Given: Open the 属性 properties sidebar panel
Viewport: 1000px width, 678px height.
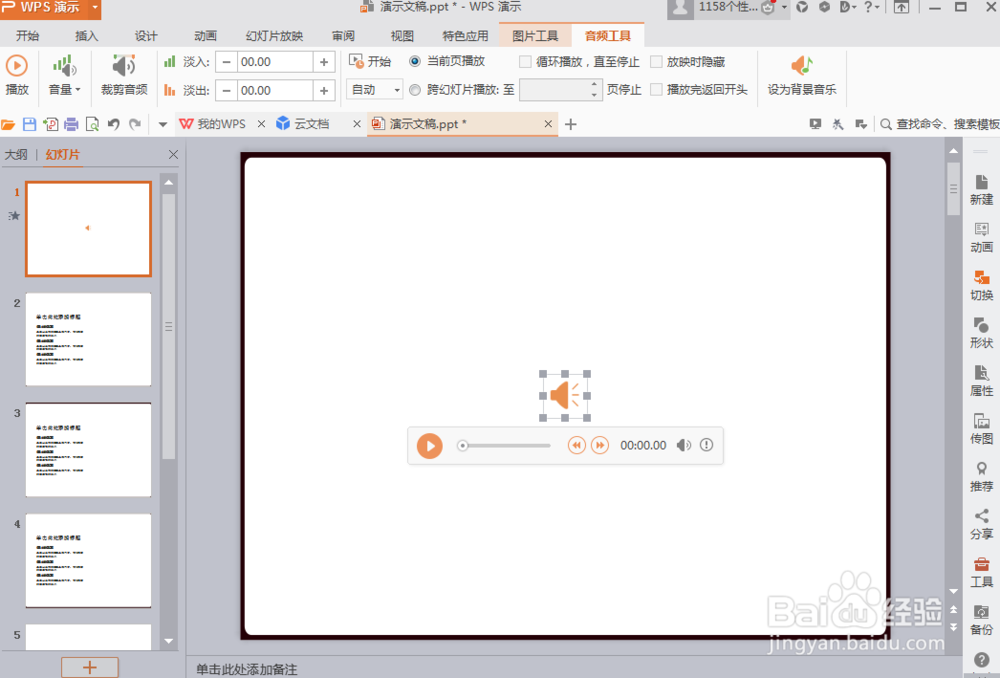Looking at the screenshot, I should click(x=981, y=381).
